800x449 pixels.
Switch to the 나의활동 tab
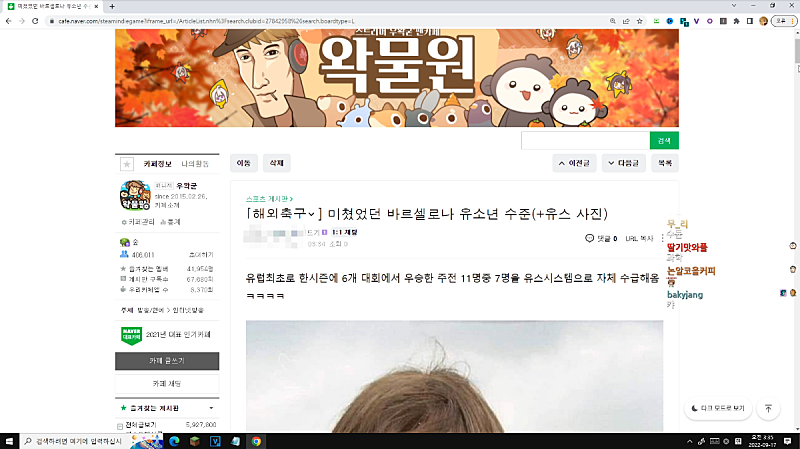[195, 164]
